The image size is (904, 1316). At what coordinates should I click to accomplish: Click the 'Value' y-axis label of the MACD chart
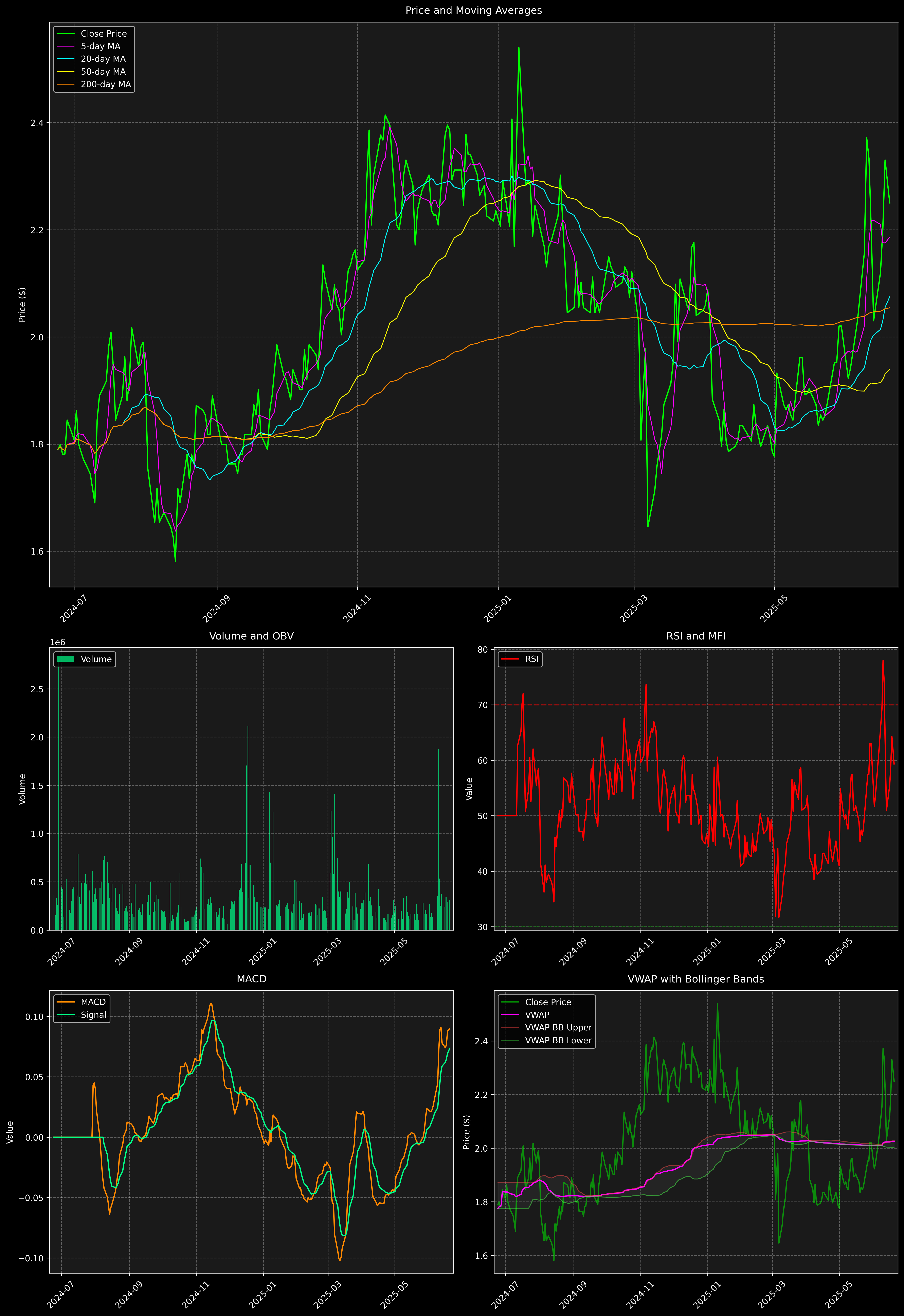[10, 1132]
